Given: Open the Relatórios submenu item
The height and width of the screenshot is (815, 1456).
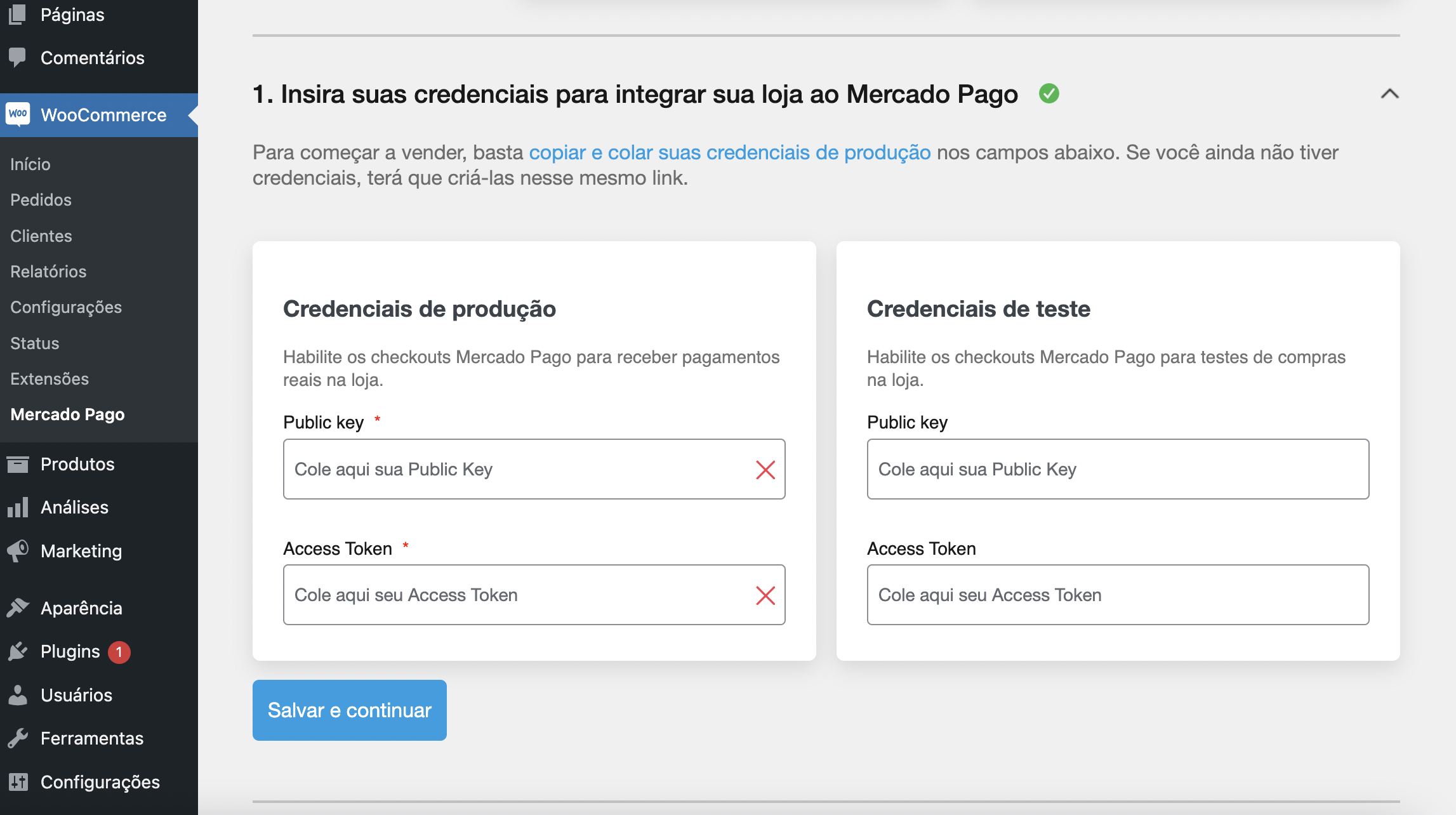Looking at the screenshot, I should point(48,272).
